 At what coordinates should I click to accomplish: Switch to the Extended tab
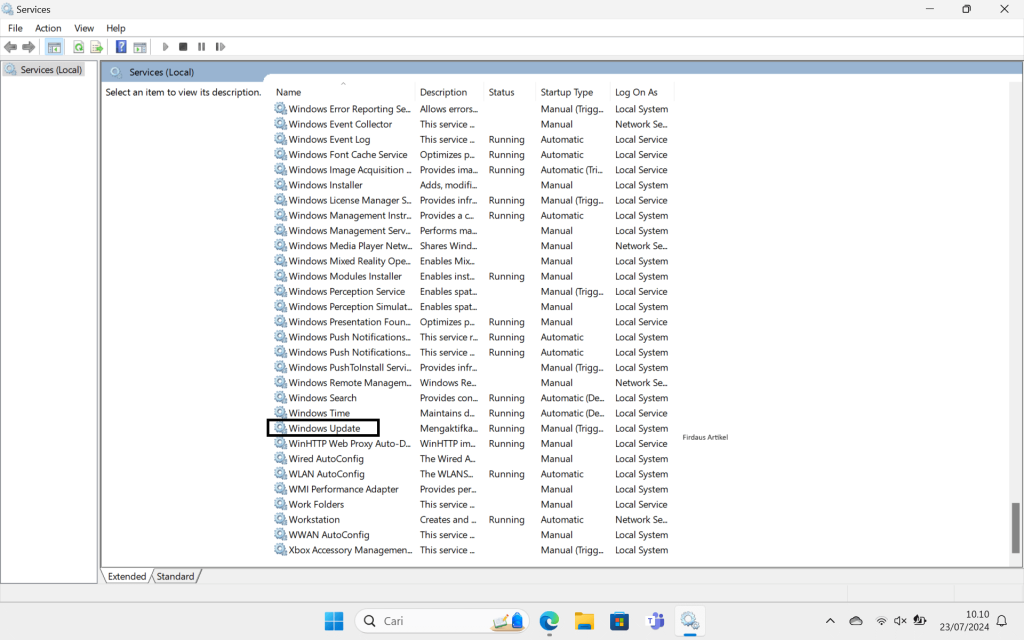click(127, 576)
